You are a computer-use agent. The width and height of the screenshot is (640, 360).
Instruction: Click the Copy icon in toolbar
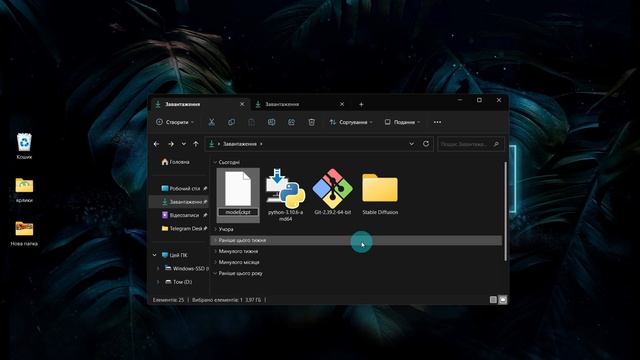(231, 122)
